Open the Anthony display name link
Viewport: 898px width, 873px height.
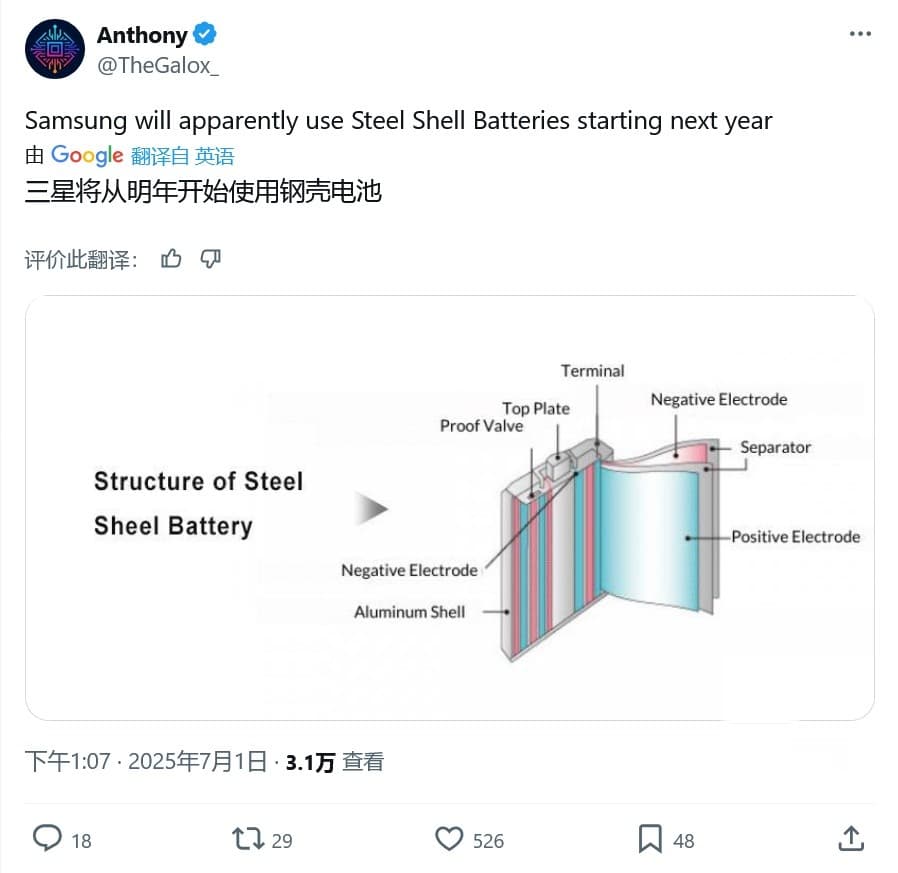tap(142, 35)
